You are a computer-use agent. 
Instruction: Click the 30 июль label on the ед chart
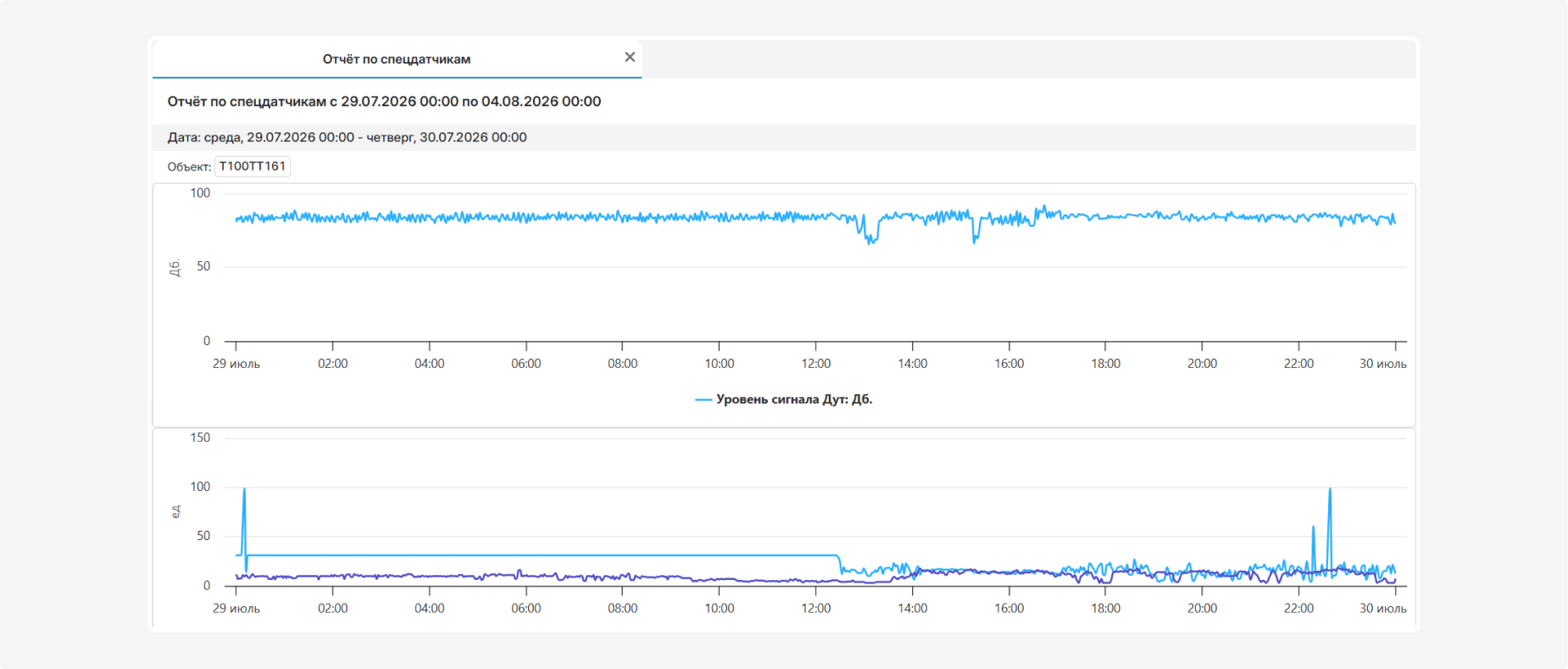tap(1383, 609)
